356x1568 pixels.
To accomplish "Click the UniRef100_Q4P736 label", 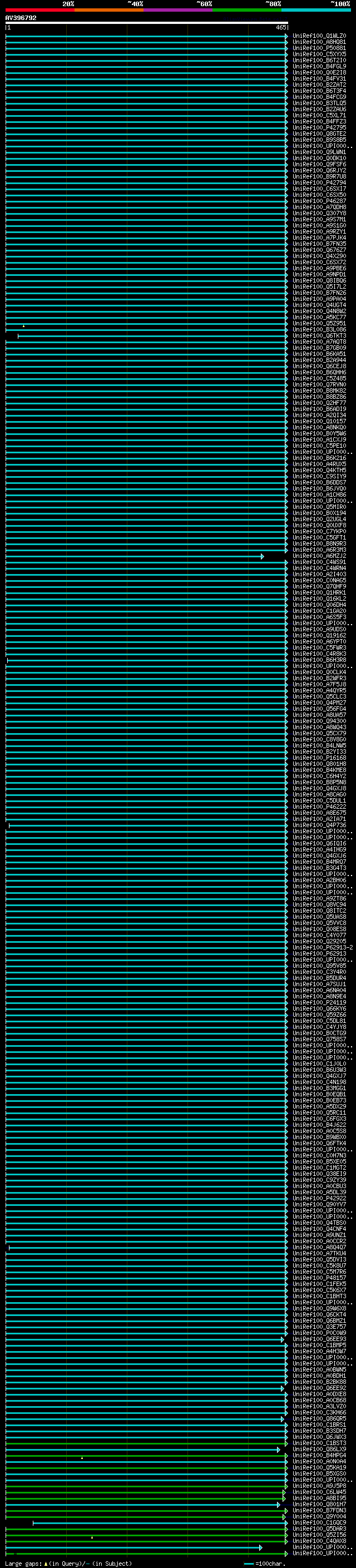I will [319, 825].
